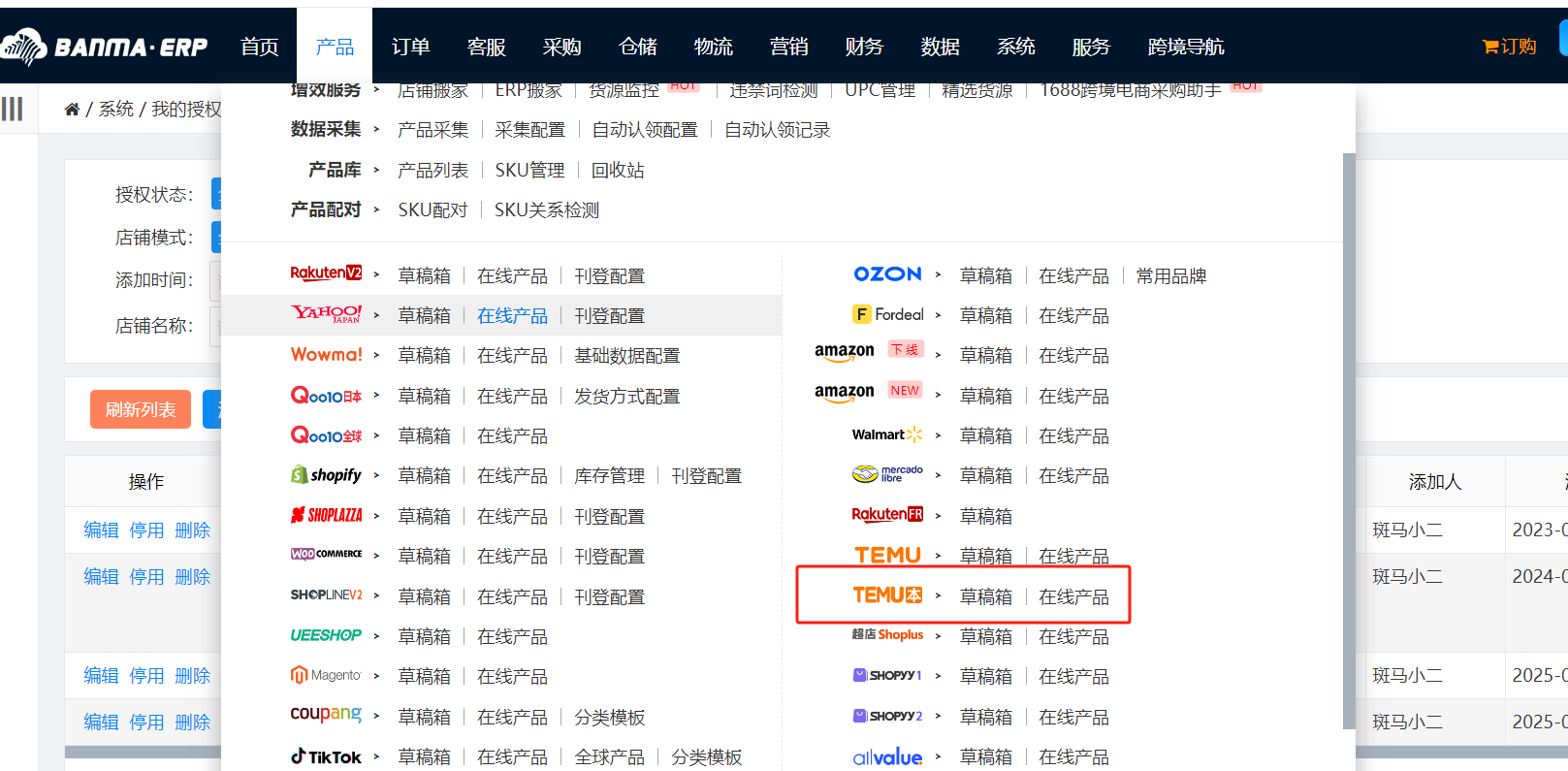
Task: Click the OZON logo
Action: (888, 273)
